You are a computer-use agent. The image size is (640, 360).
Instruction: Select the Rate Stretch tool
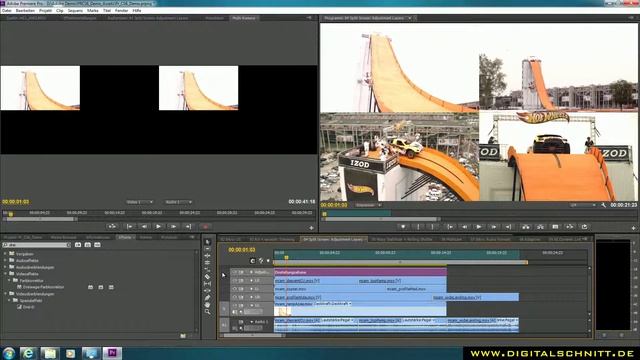tap(207, 269)
